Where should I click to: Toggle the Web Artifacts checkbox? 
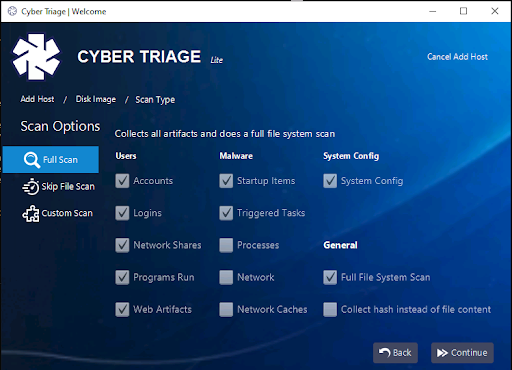122,309
